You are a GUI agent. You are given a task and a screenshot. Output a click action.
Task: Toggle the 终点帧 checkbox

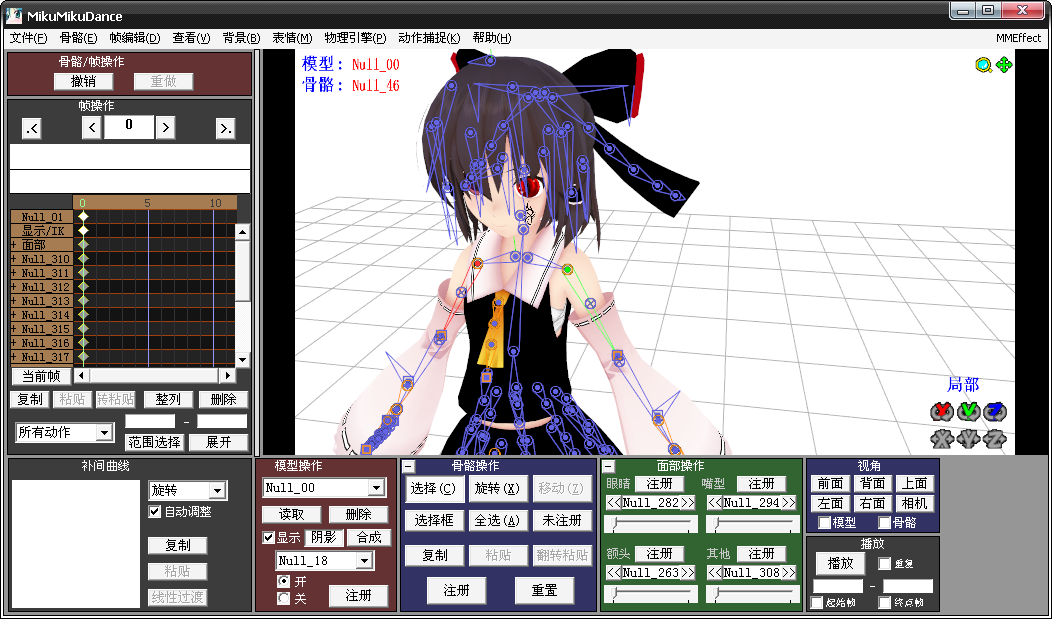pos(884,602)
